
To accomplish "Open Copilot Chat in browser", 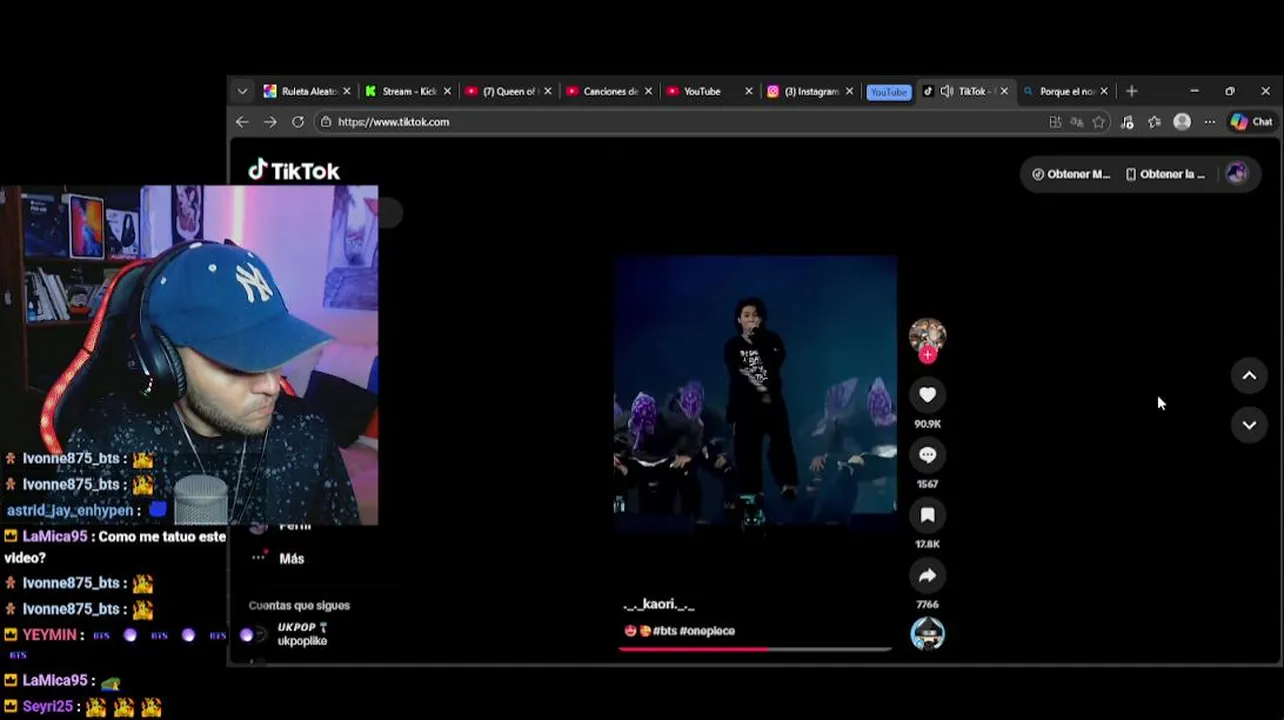I will pyautogui.click(x=1252, y=122).
